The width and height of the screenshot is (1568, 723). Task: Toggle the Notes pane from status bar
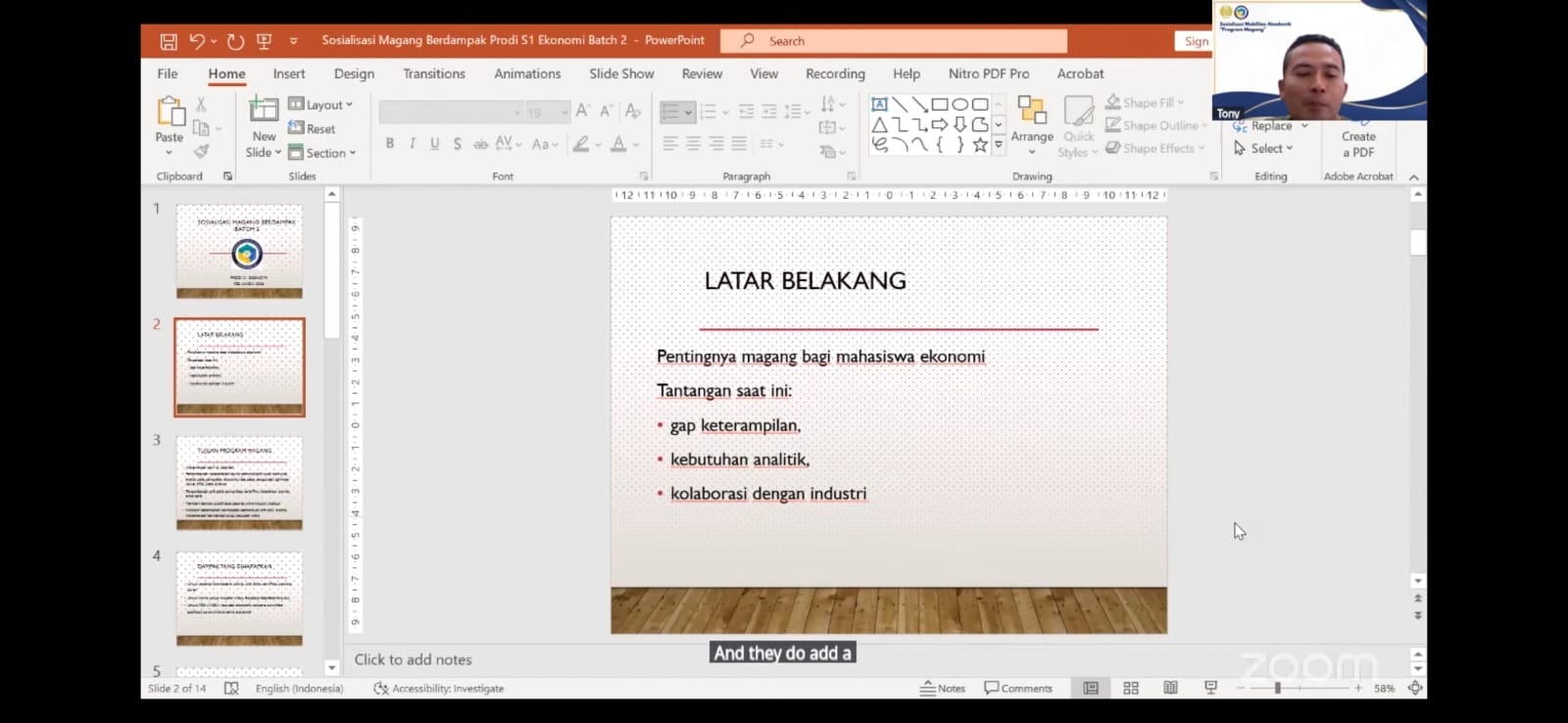[943, 689]
